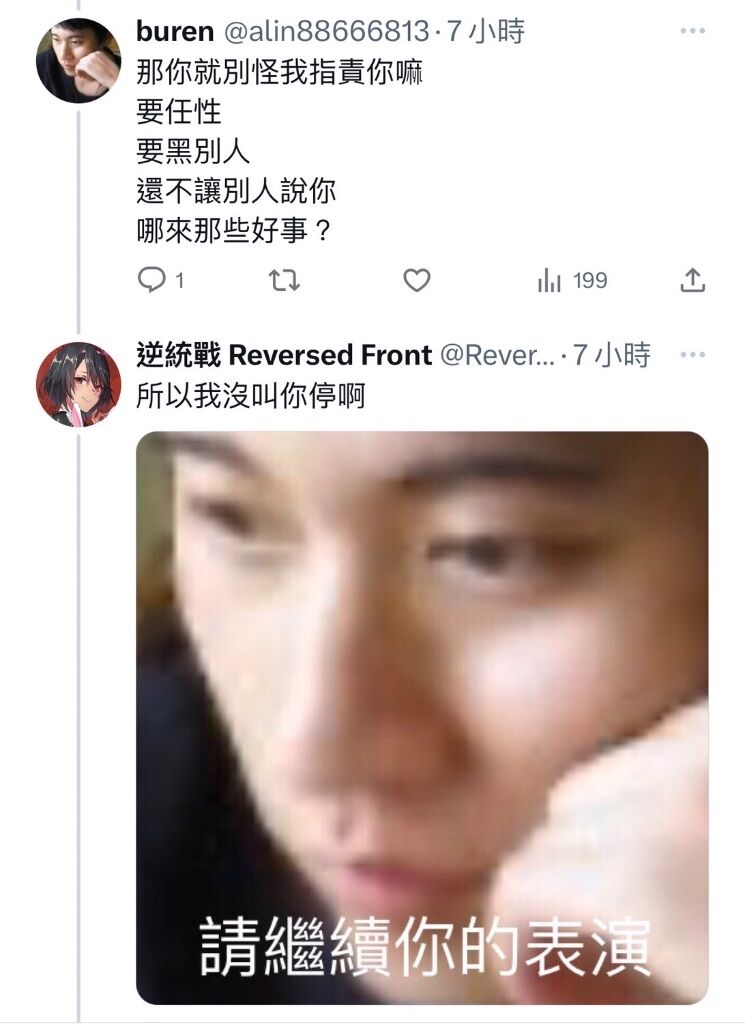Like buren's tweet with the heart
745x1024 pixels.
[417, 280]
